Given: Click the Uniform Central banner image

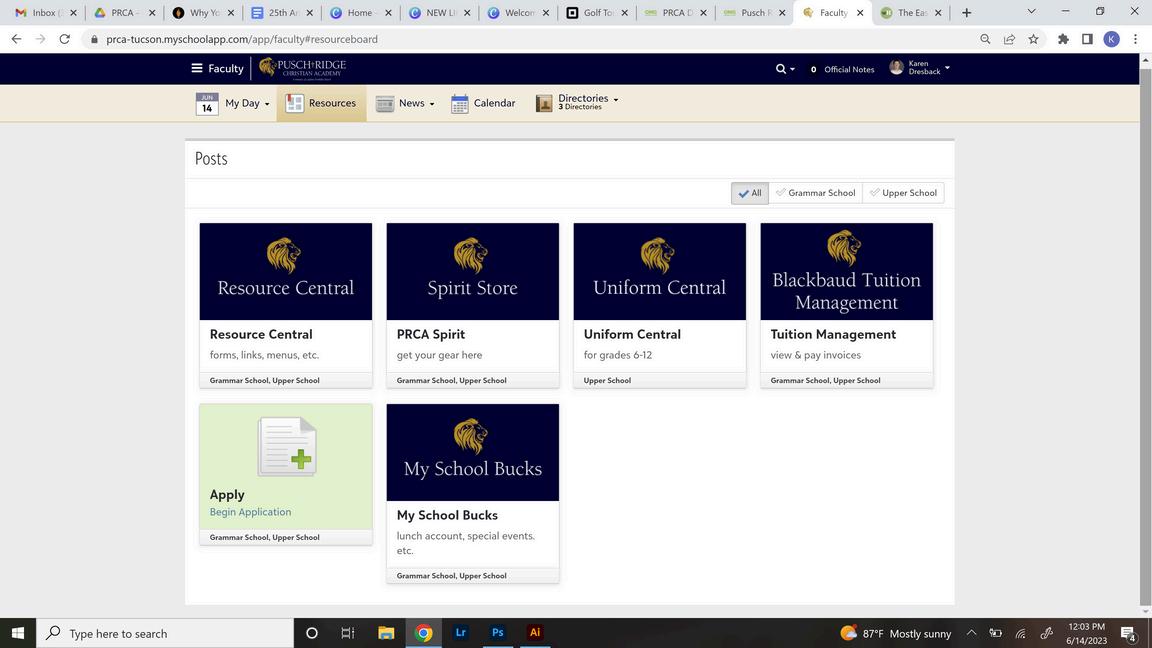Looking at the screenshot, I should tap(660, 272).
